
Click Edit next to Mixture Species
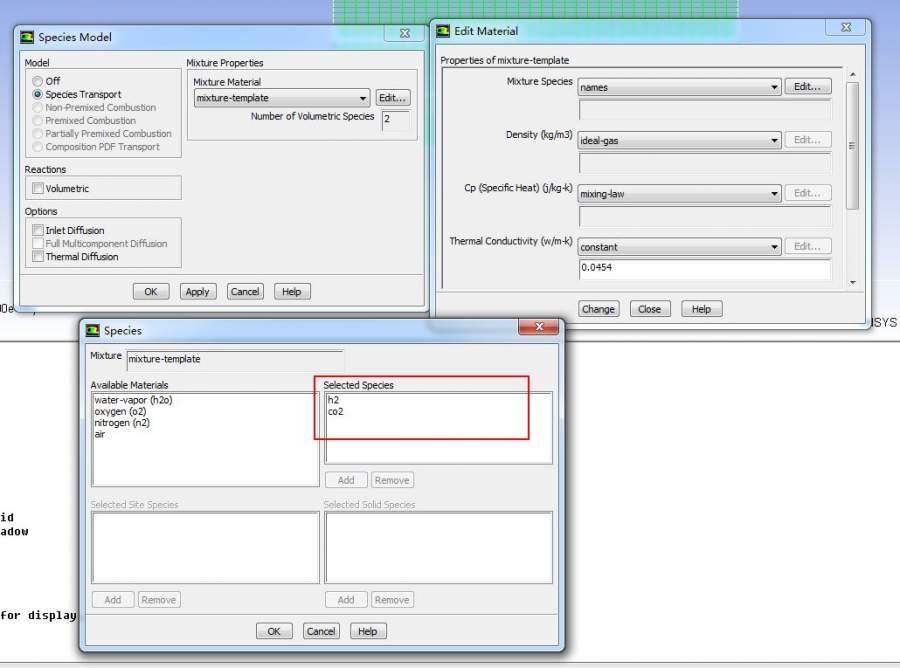pos(808,87)
